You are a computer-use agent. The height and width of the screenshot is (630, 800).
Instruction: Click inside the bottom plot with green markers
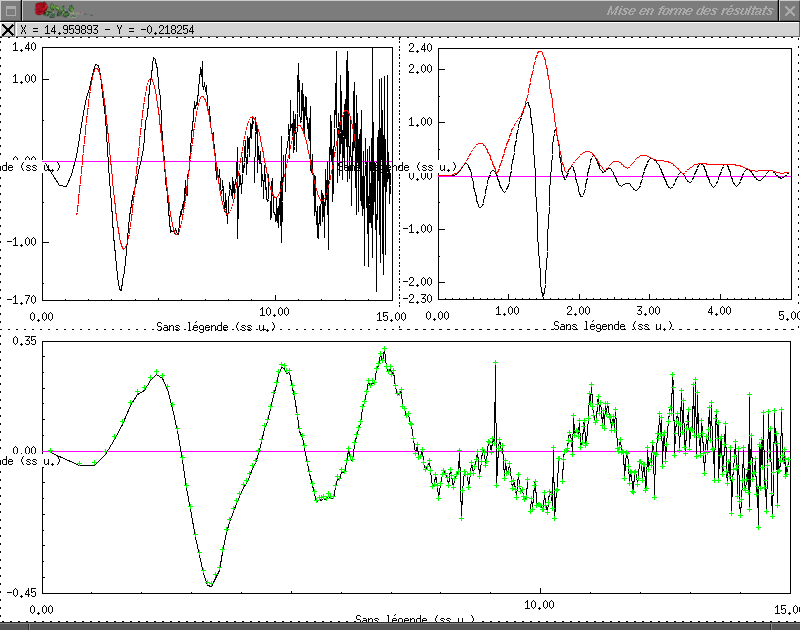point(416,467)
